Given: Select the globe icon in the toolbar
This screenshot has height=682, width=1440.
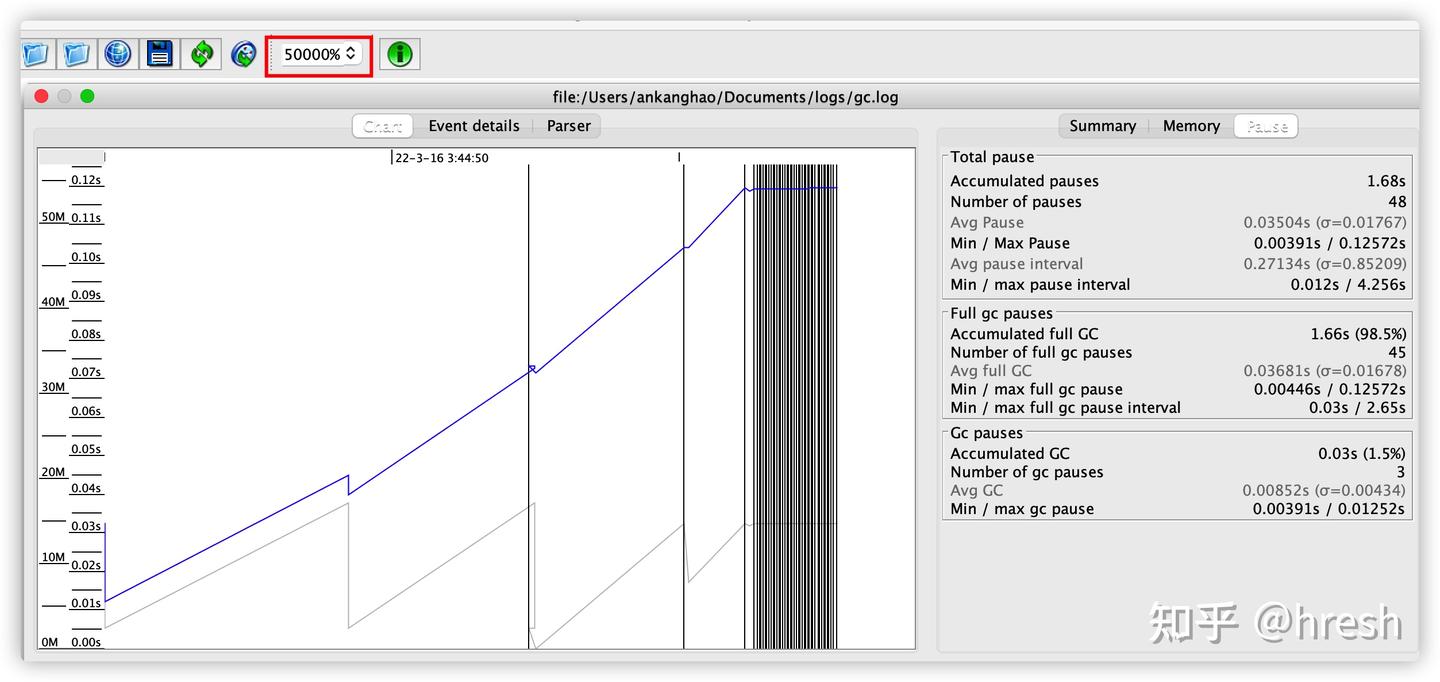Looking at the screenshot, I should pyautogui.click(x=118, y=54).
